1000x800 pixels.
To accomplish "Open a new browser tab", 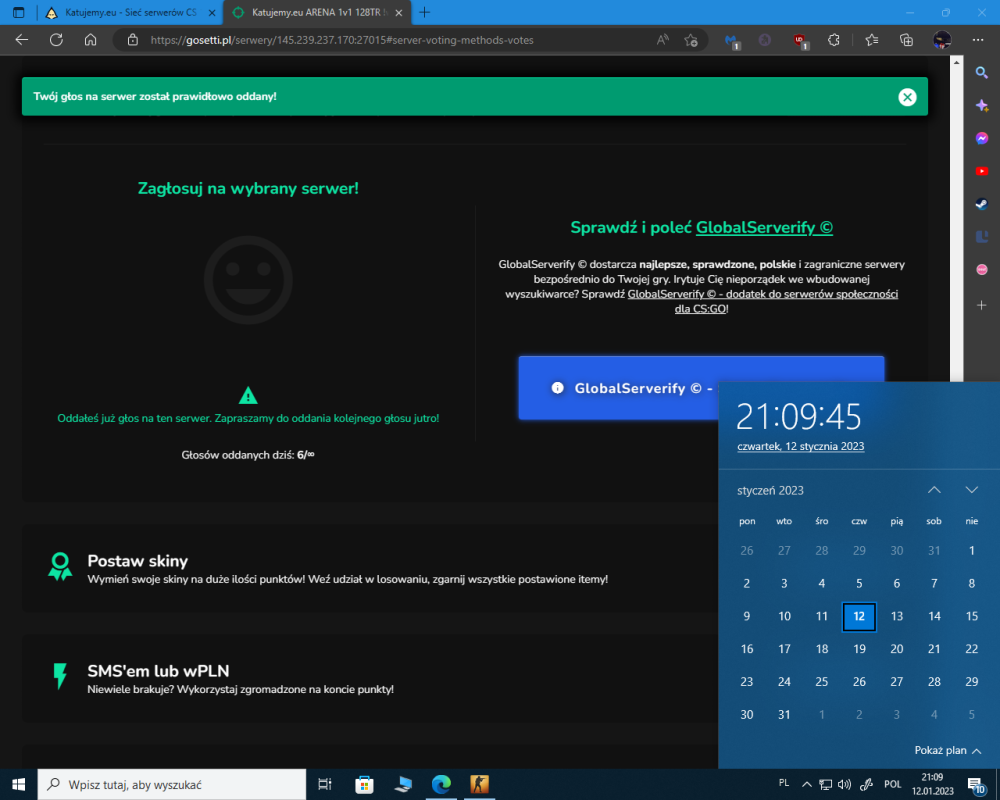I will coord(425,12).
